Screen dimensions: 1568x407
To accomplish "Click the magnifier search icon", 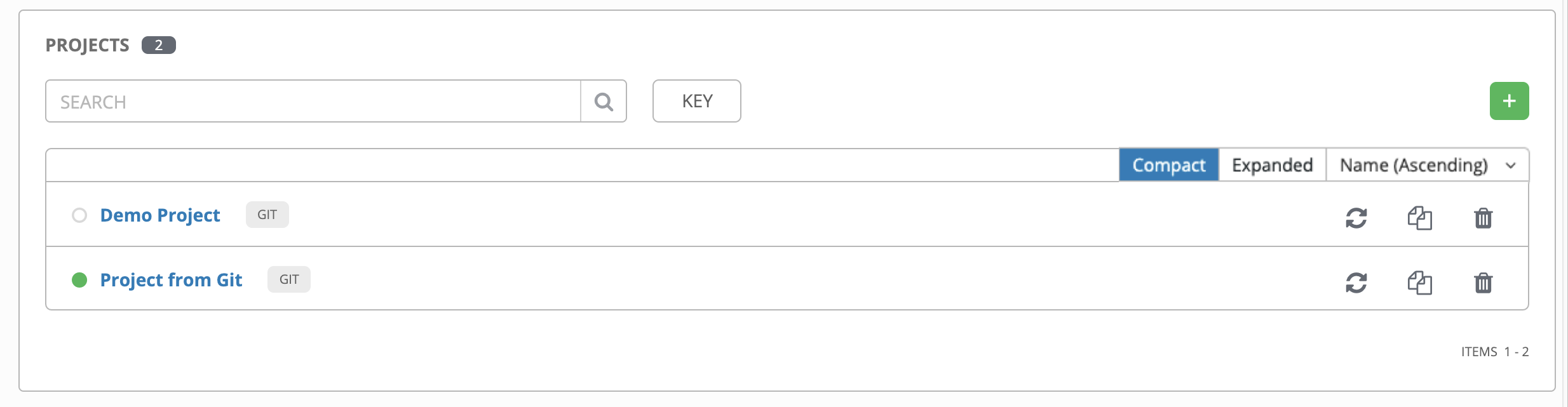I will 604,102.
